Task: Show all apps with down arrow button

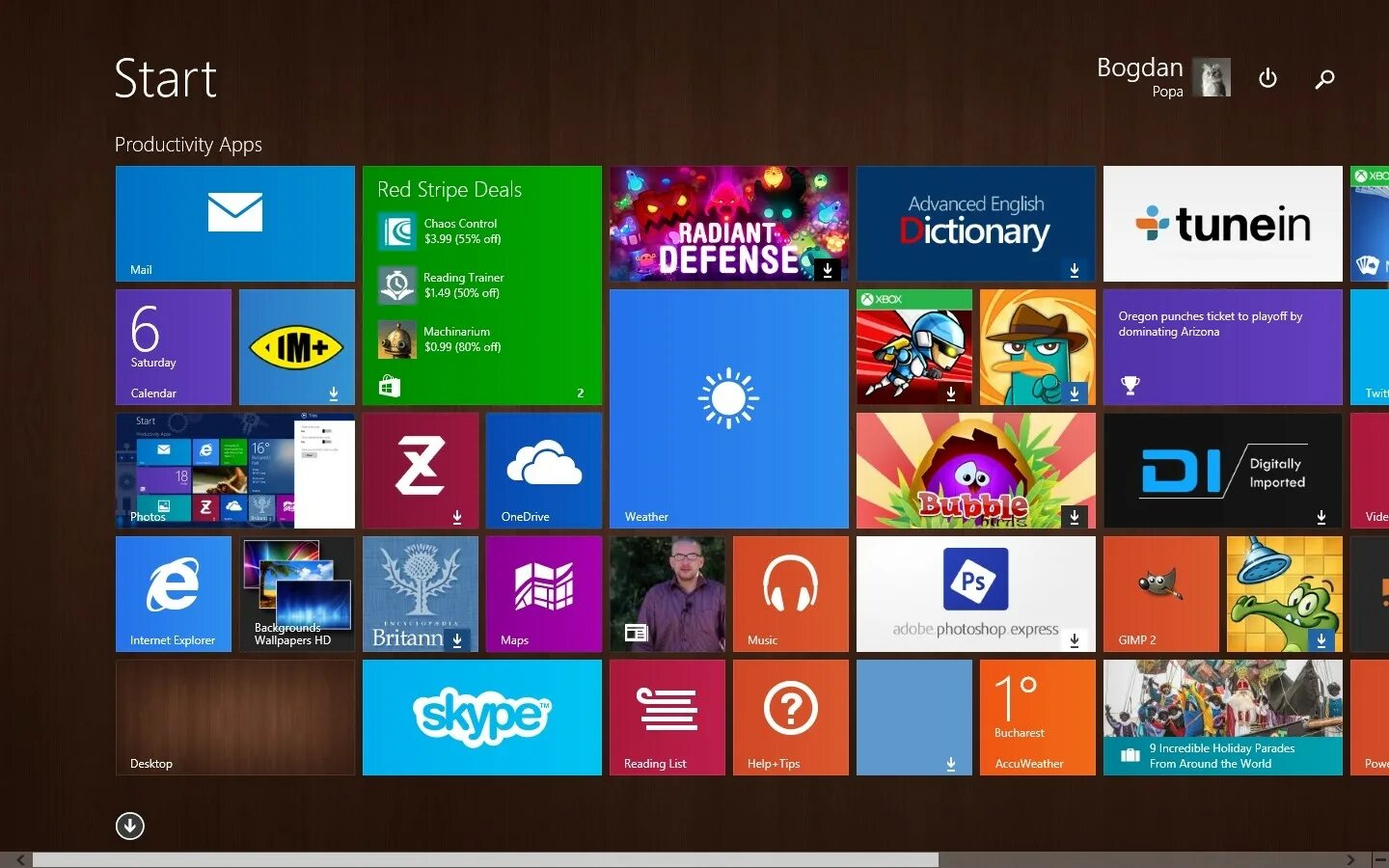Action: pyautogui.click(x=130, y=827)
